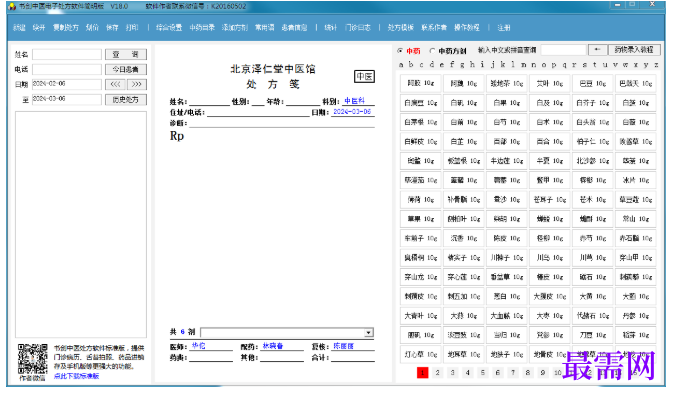Image resolution: width=674 pixels, height=397 pixels.
Task: Add herb 冰片 10g
Action: coord(636,180)
